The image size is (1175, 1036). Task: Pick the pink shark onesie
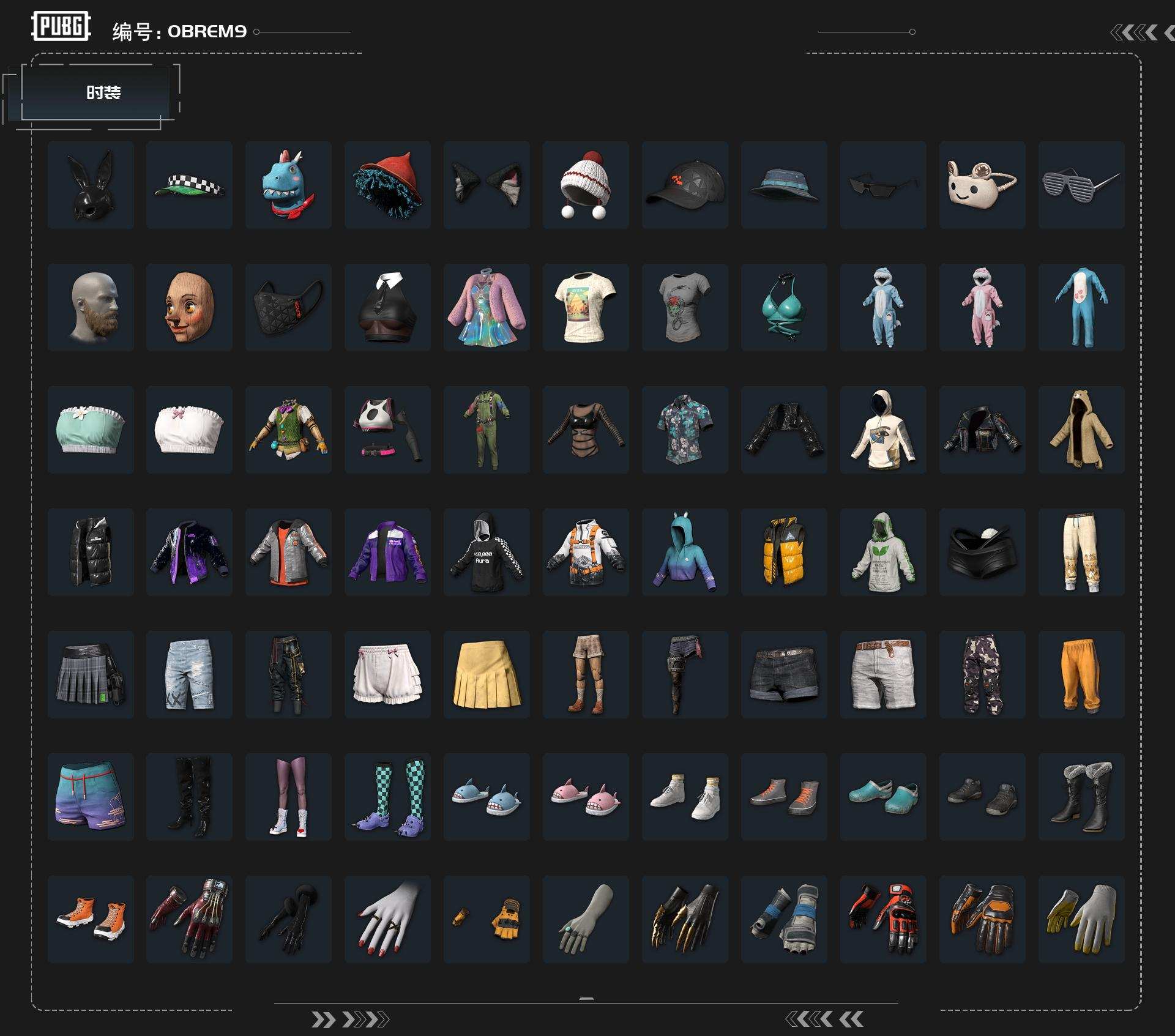pos(982,307)
